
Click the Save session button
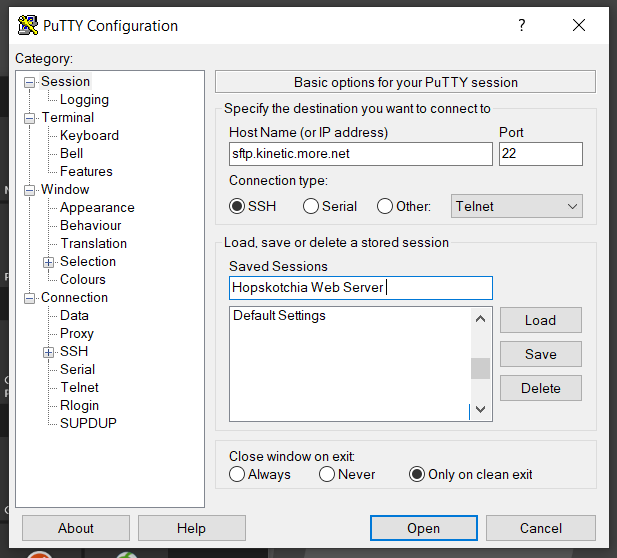click(x=540, y=354)
